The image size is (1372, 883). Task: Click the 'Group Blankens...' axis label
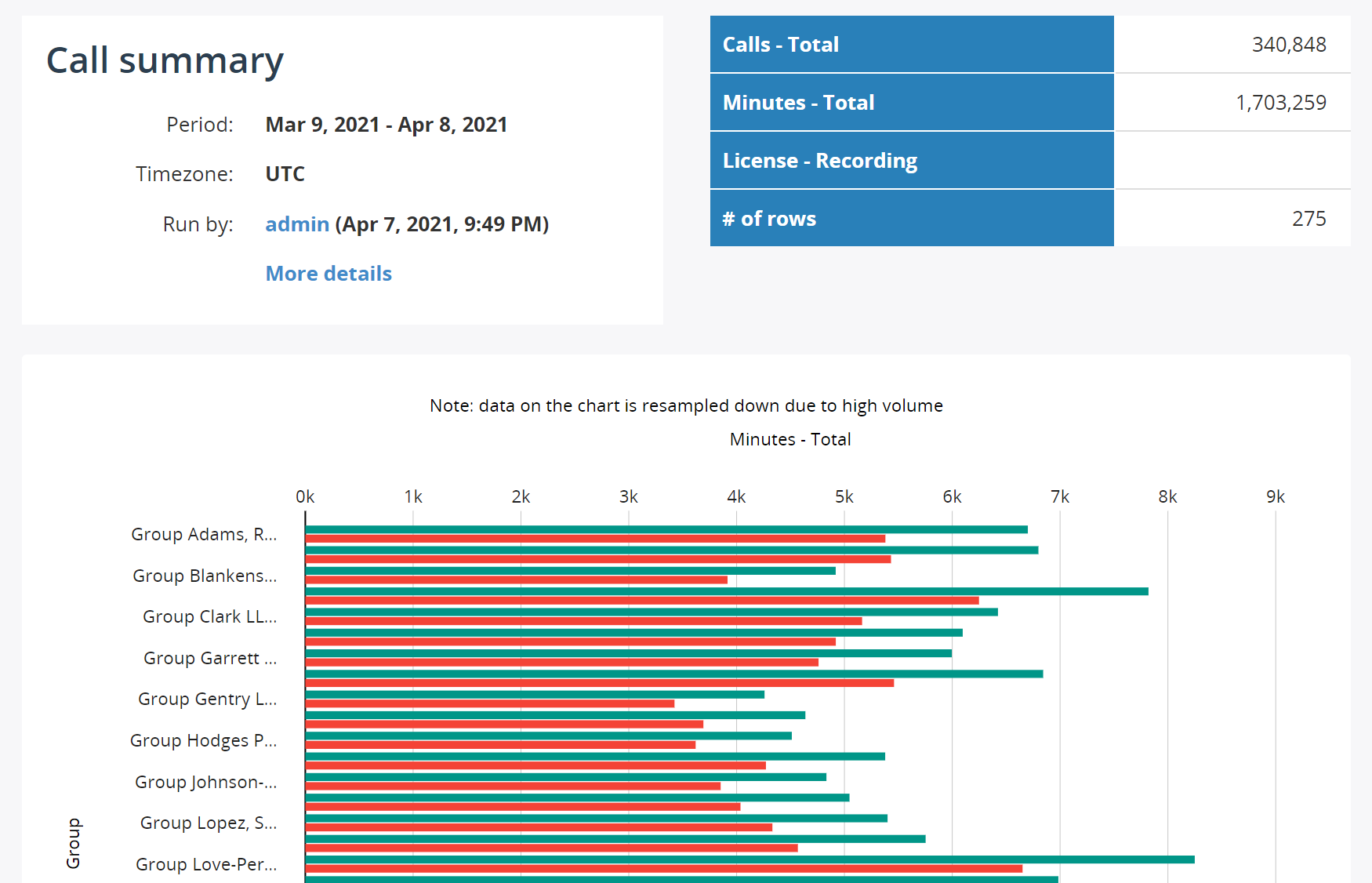click(205, 576)
